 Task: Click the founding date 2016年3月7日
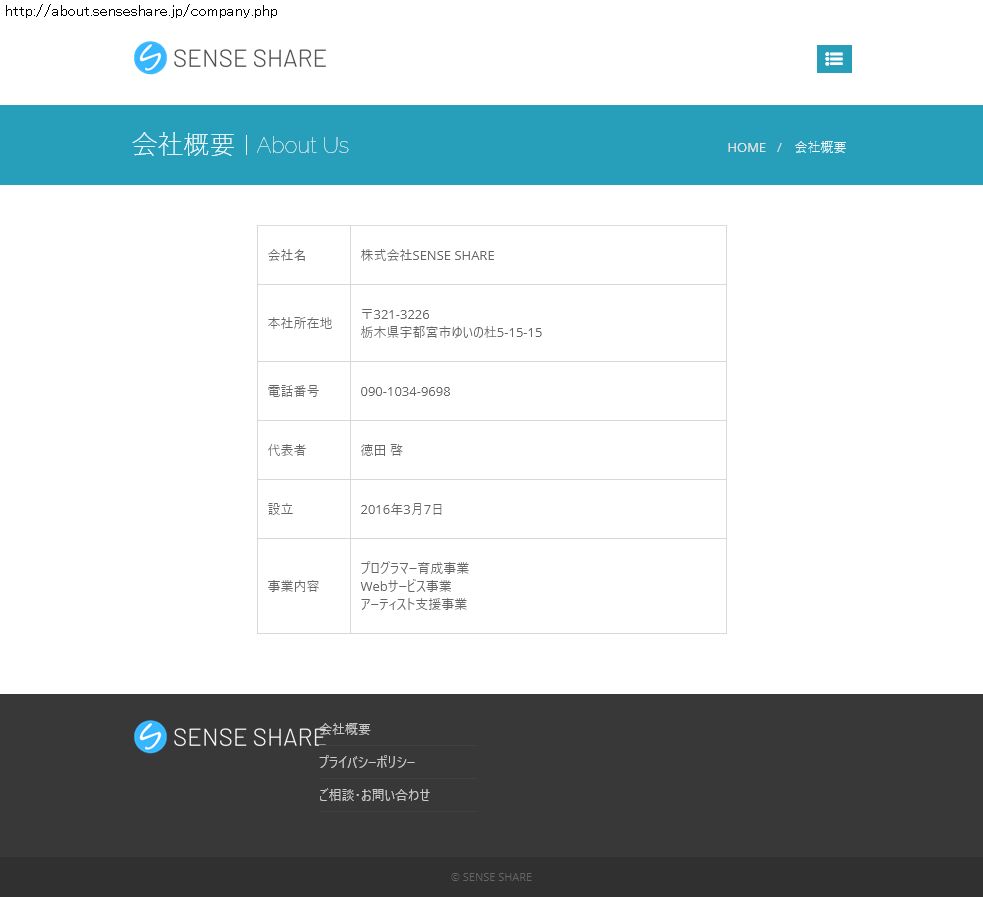pos(401,509)
